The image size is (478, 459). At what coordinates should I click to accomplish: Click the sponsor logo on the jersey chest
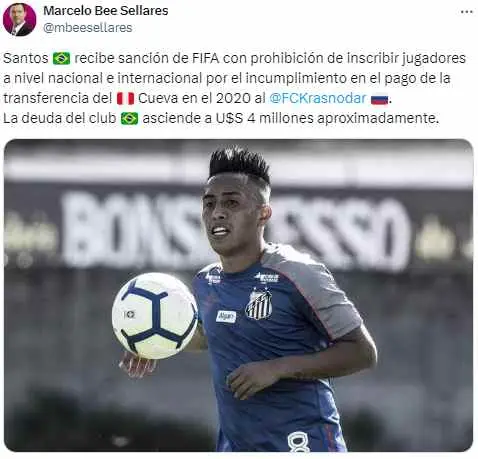pyautogui.click(x=226, y=316)
